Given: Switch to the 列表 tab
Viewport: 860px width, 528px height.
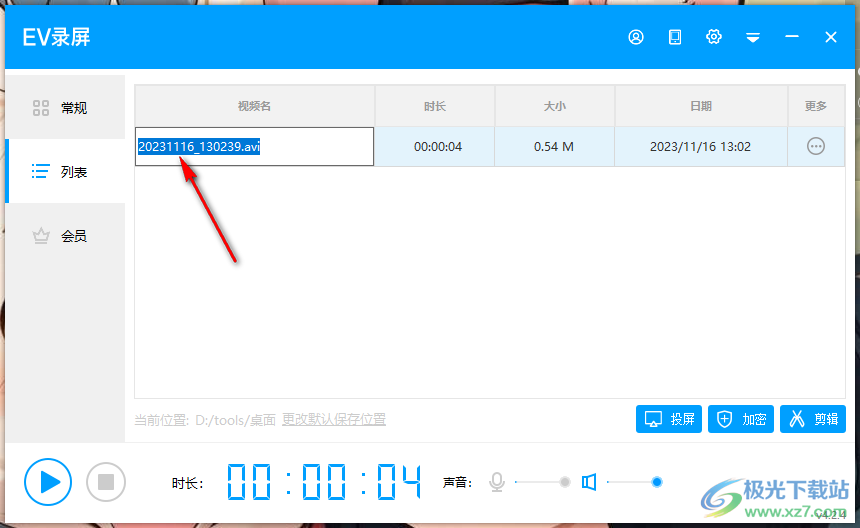Looking at the screenshot, I should click(x=65, y=172).
